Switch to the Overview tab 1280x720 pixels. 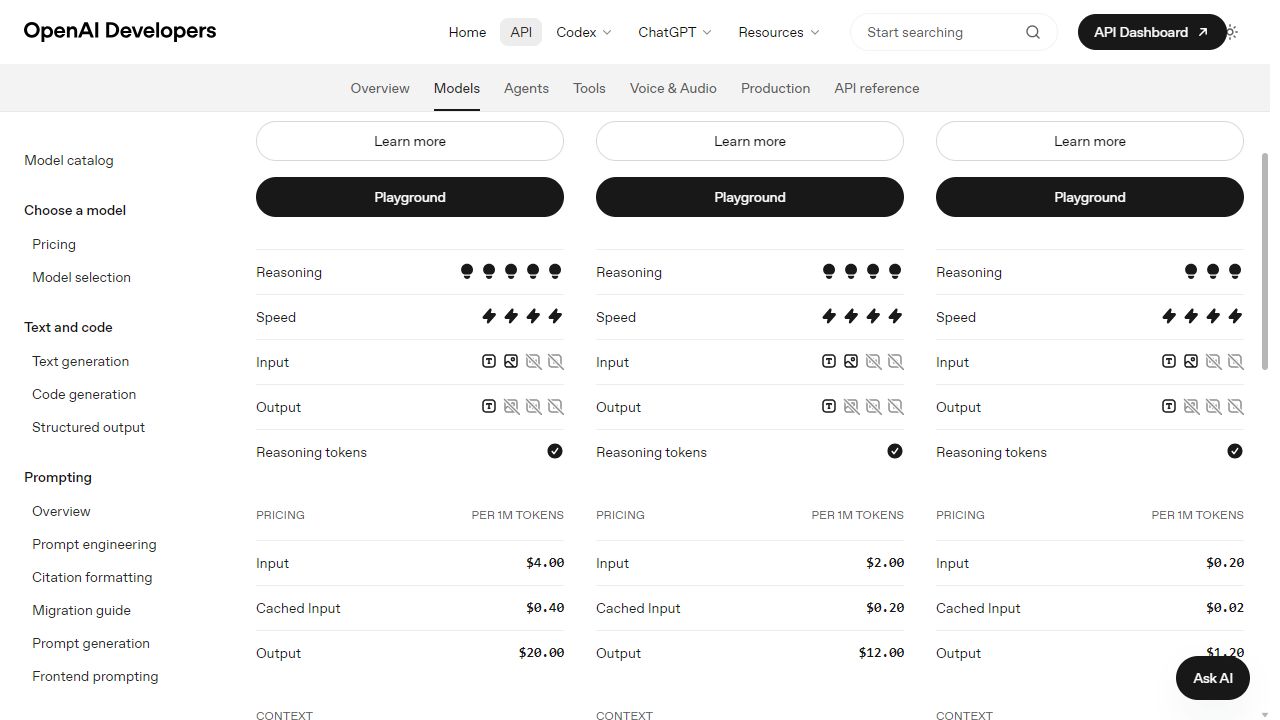pyautogui.click(x=380, y=88)
